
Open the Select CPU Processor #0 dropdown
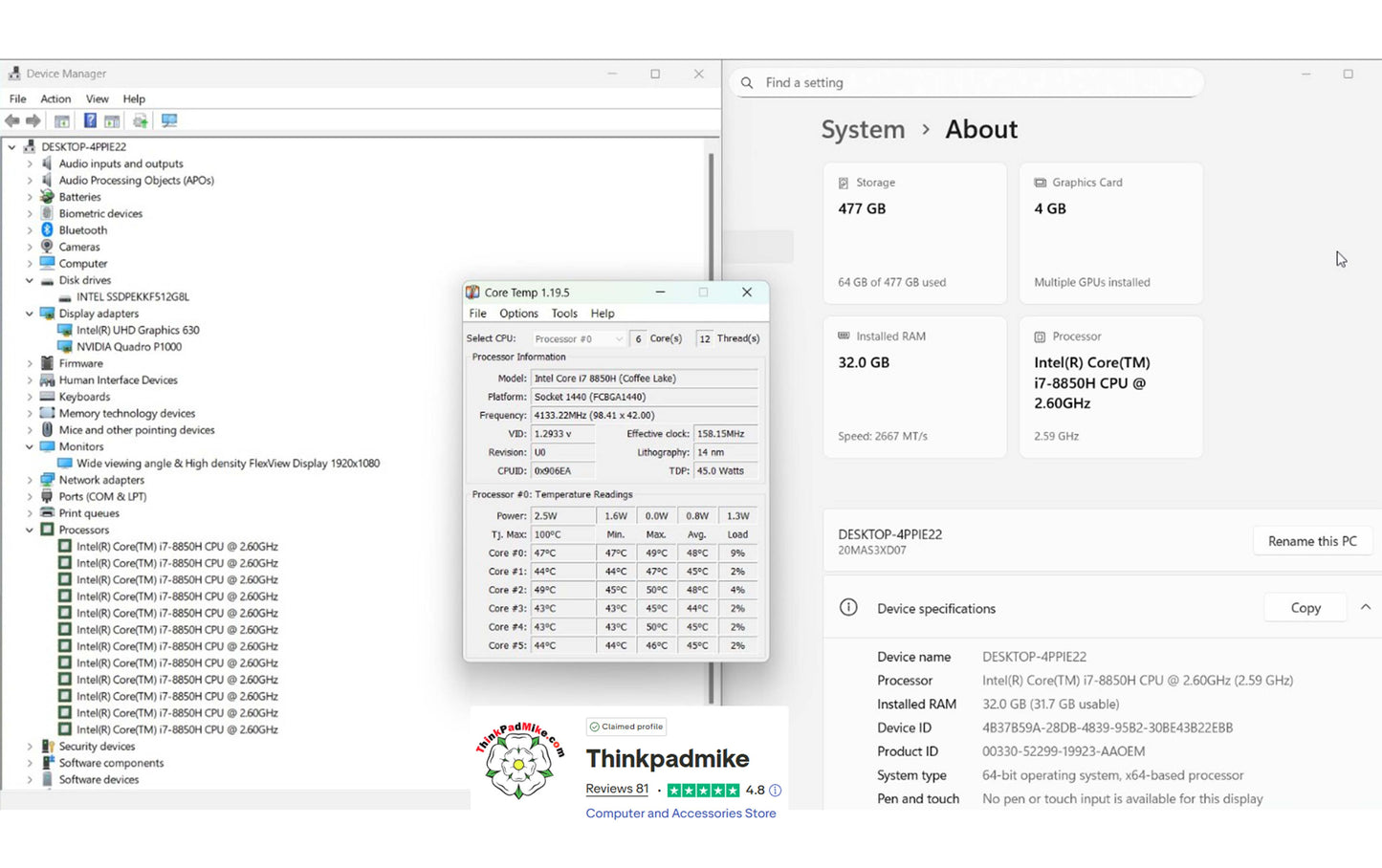[x=579, y=338]
